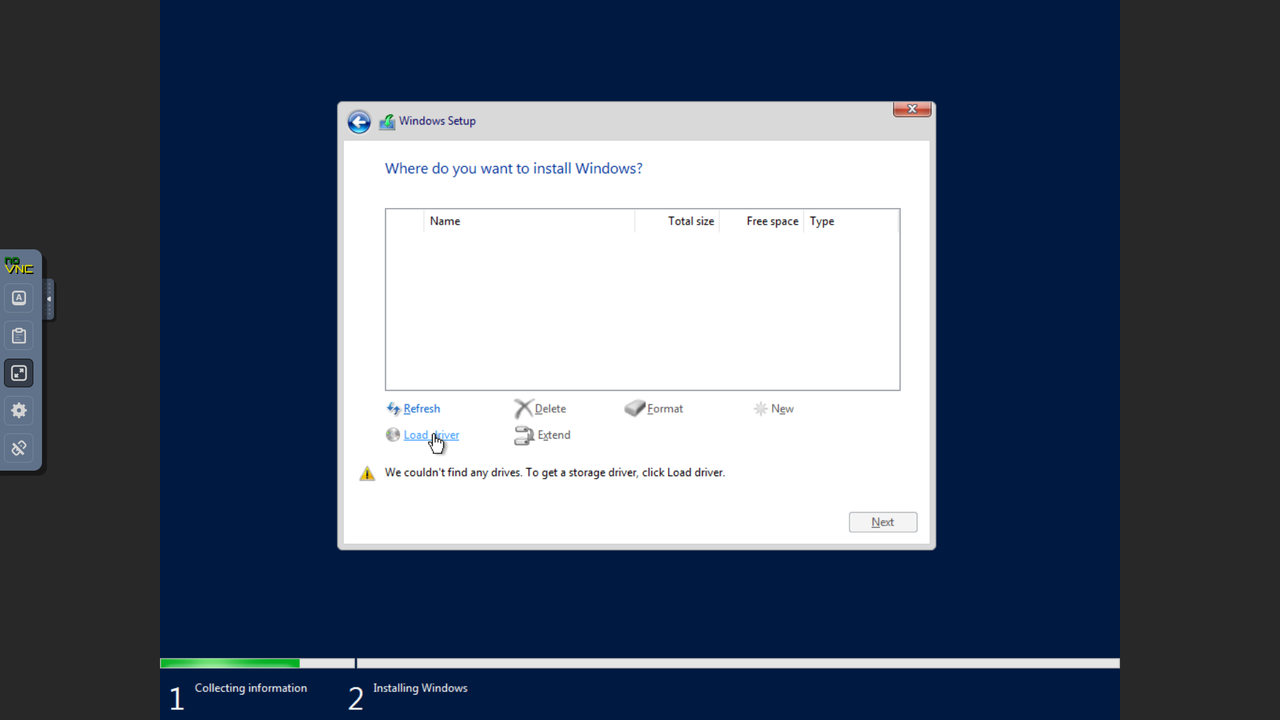Click the Format drive icon
Viewport: 1280px width, 720px height.
(x=634, y=409)
